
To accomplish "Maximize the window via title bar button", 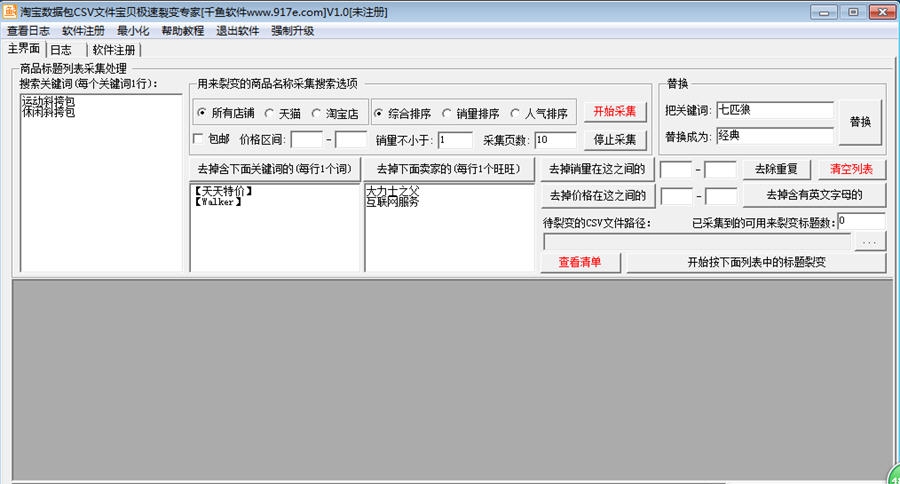I will tap(853, 11).
